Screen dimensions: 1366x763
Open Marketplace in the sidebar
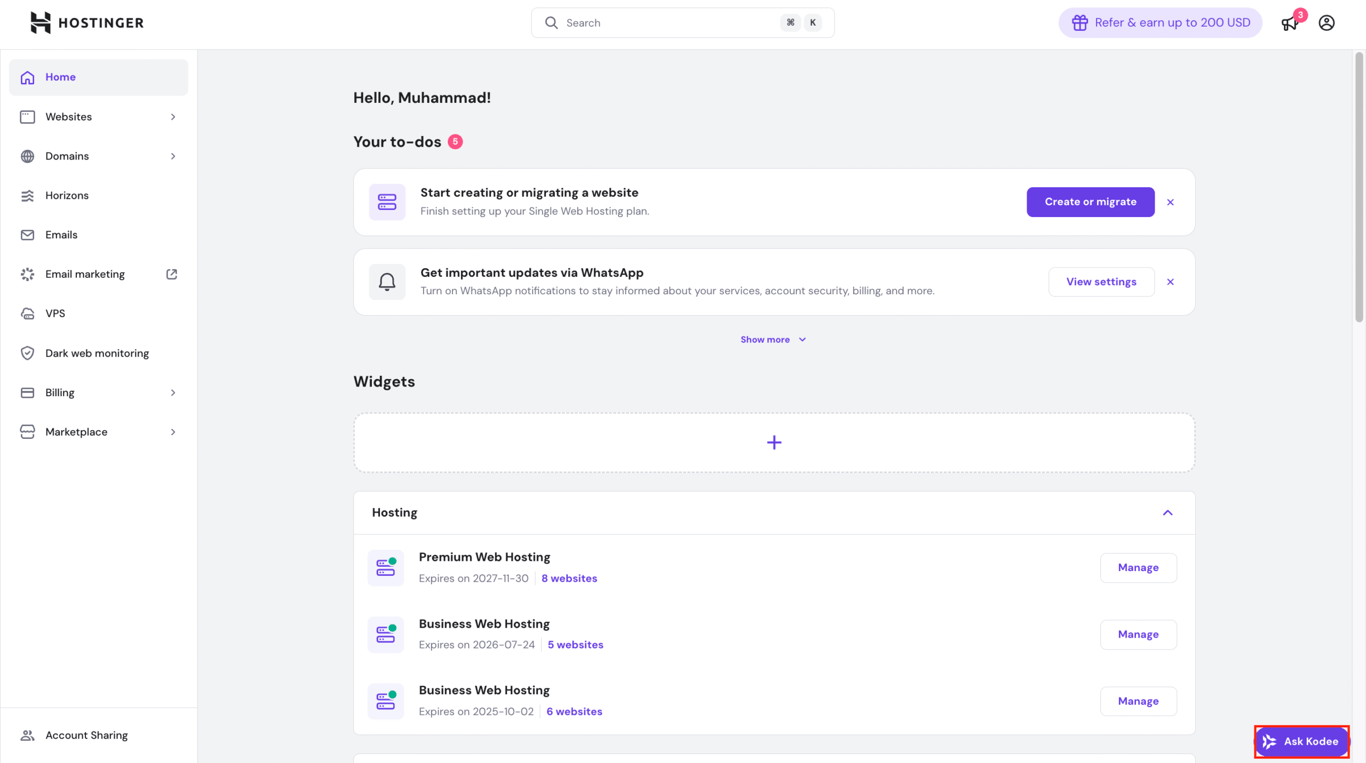(x=98, y=432)
